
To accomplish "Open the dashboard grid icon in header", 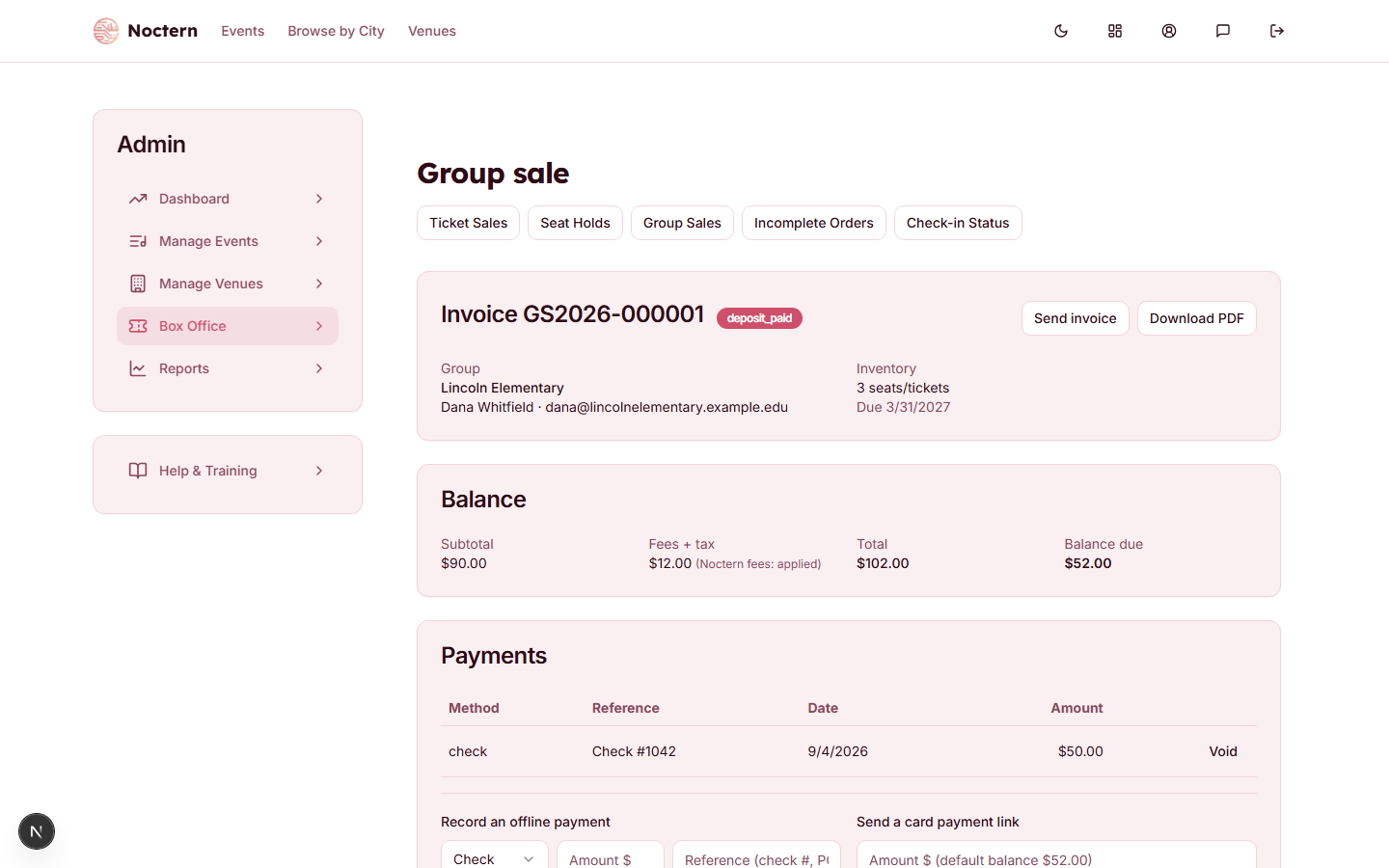I will pos(1115,31).
